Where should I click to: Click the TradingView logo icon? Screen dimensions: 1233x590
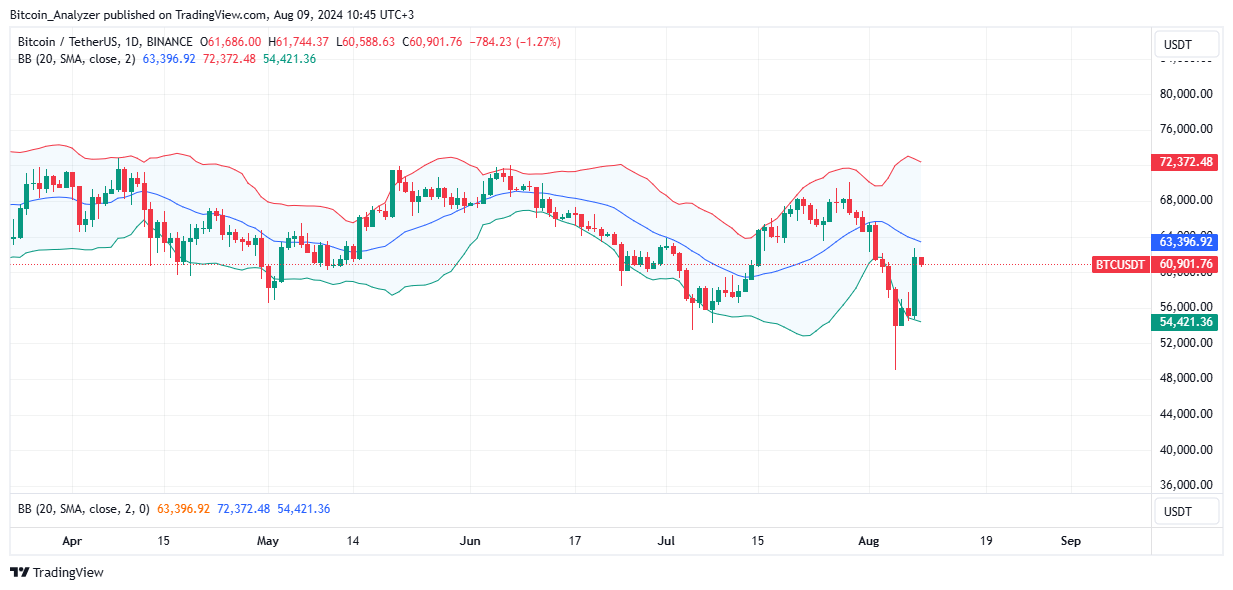[18, 572]
